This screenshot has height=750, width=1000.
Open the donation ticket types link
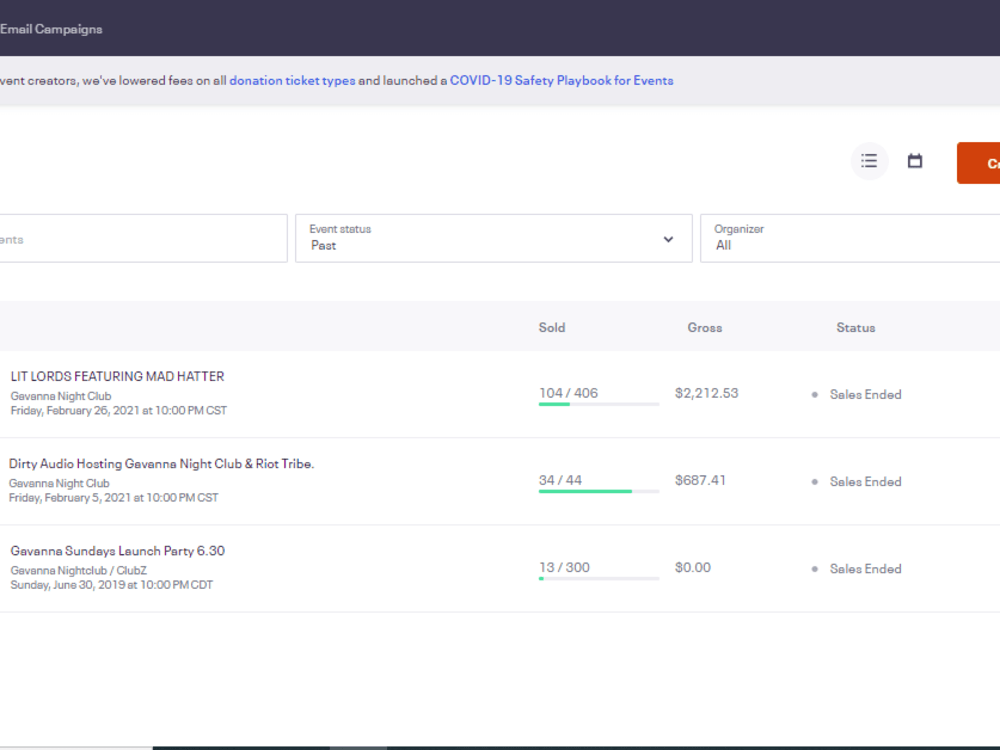click(292, 80)
